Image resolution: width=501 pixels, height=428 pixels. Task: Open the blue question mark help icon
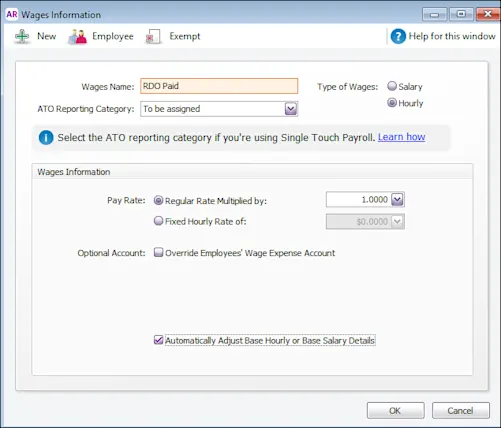[398, 36]
